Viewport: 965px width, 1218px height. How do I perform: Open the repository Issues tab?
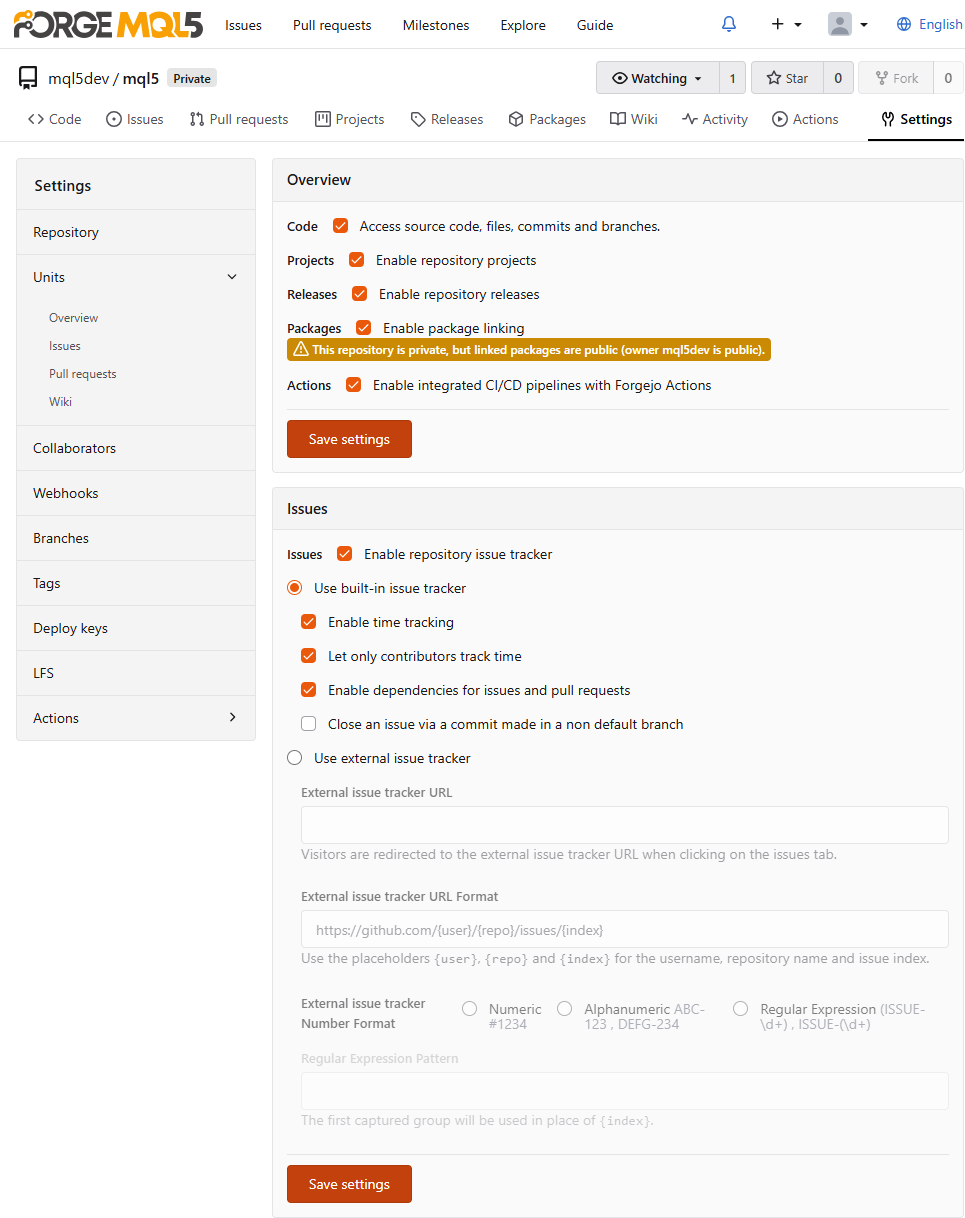coord(135,119)
